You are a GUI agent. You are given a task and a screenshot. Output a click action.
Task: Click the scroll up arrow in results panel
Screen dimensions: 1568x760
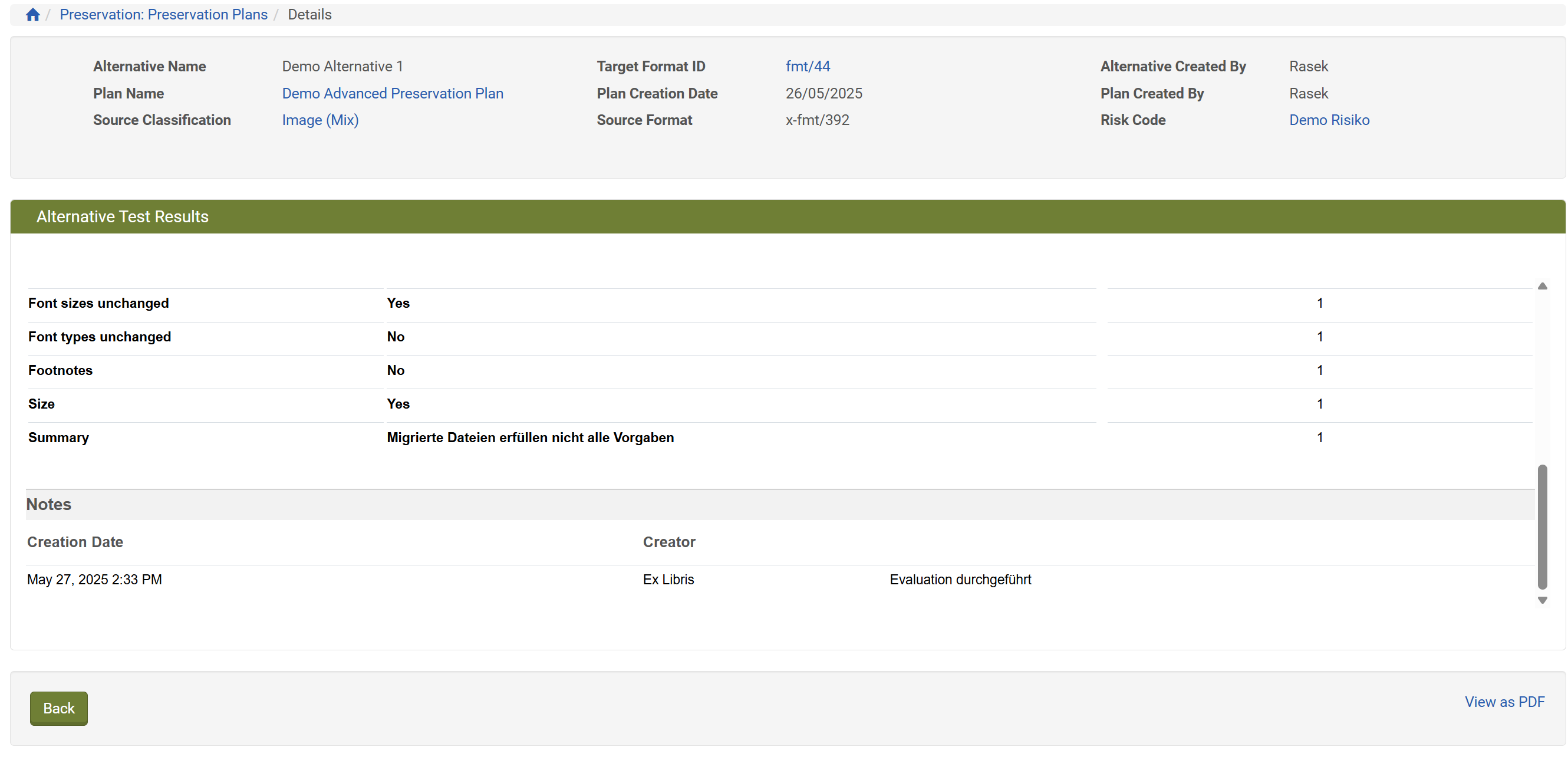click(1542, 286)
